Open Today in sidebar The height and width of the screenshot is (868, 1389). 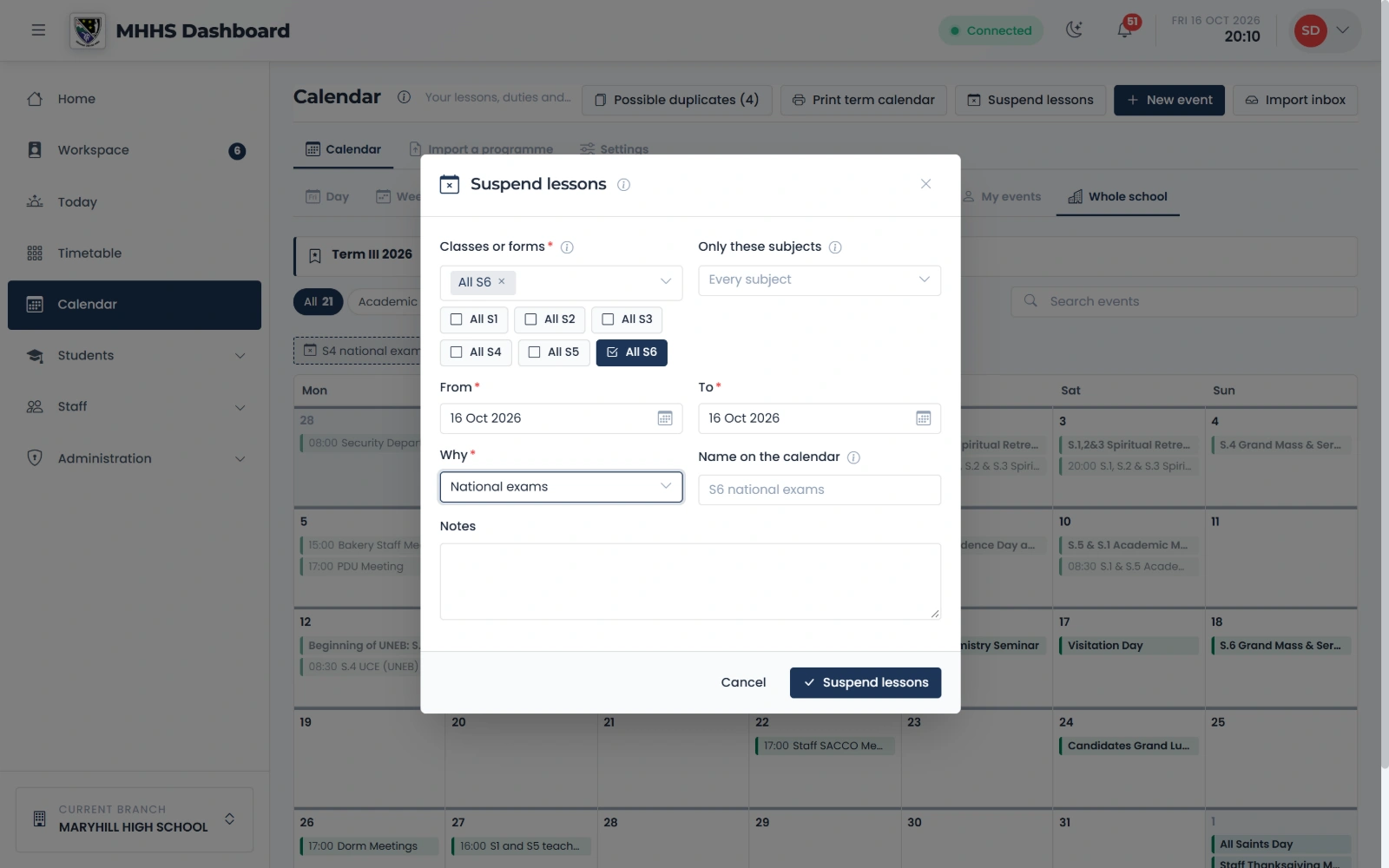pyautogui.click(x=135, y=202)
